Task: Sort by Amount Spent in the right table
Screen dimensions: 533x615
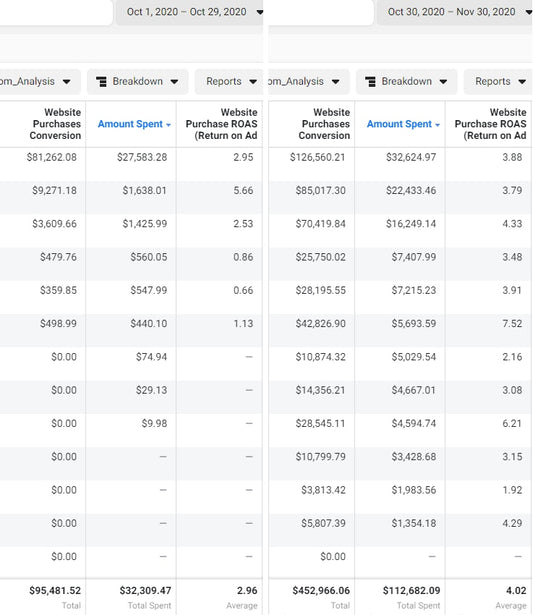Action: pyautogui.click(x=403, y=124)
